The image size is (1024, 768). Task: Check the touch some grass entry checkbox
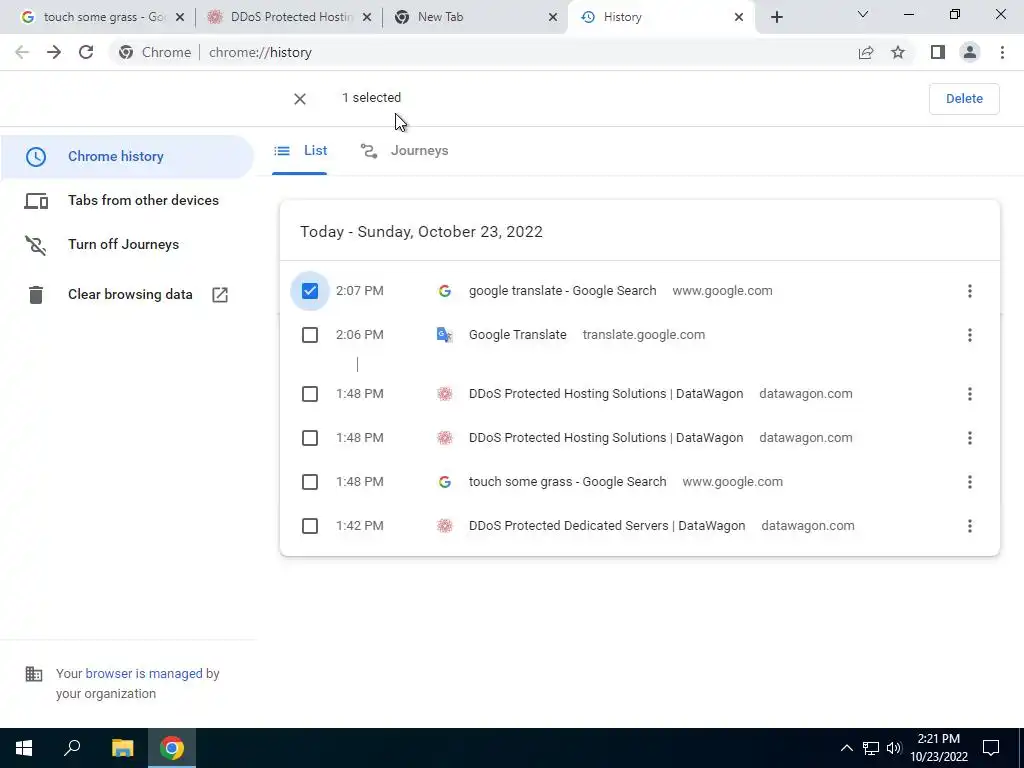(x=310, y=482)
